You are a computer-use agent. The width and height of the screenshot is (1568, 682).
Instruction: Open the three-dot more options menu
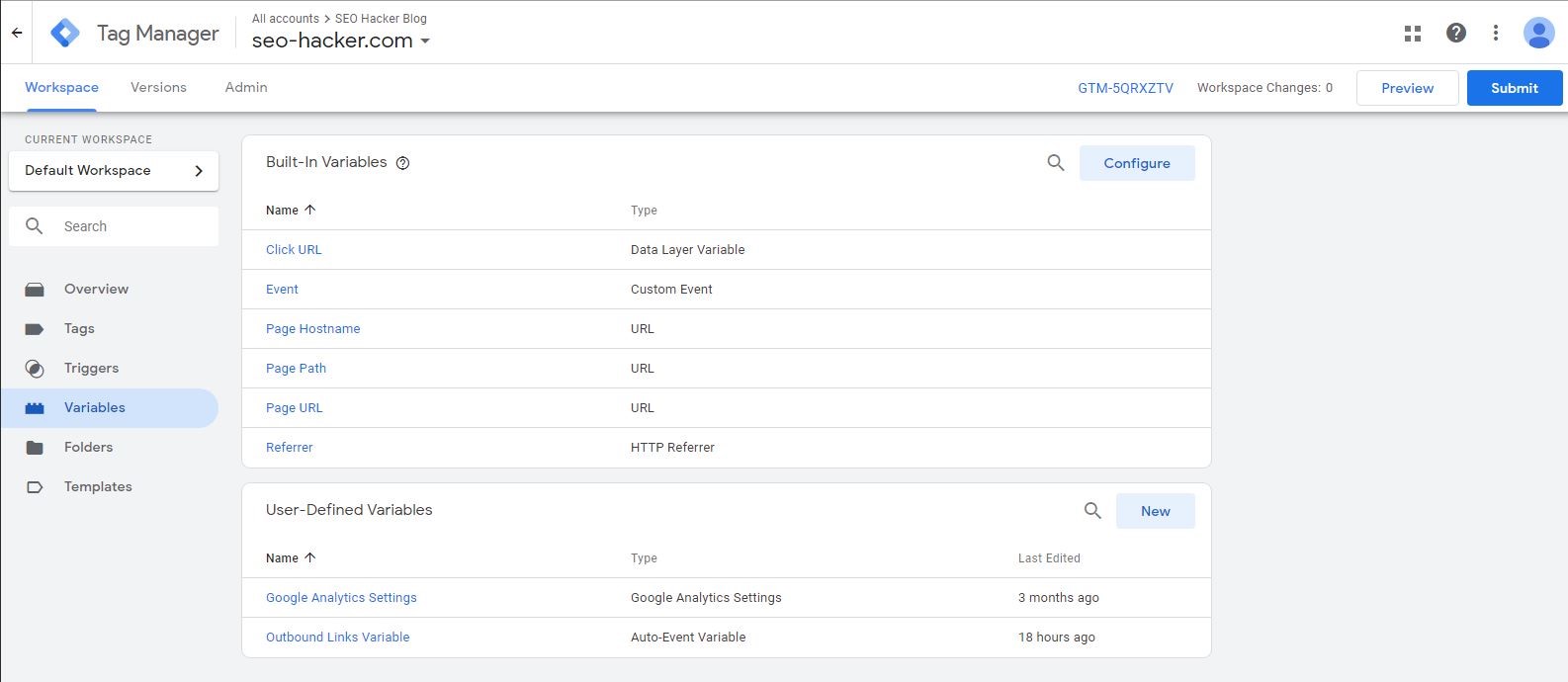1495,33
